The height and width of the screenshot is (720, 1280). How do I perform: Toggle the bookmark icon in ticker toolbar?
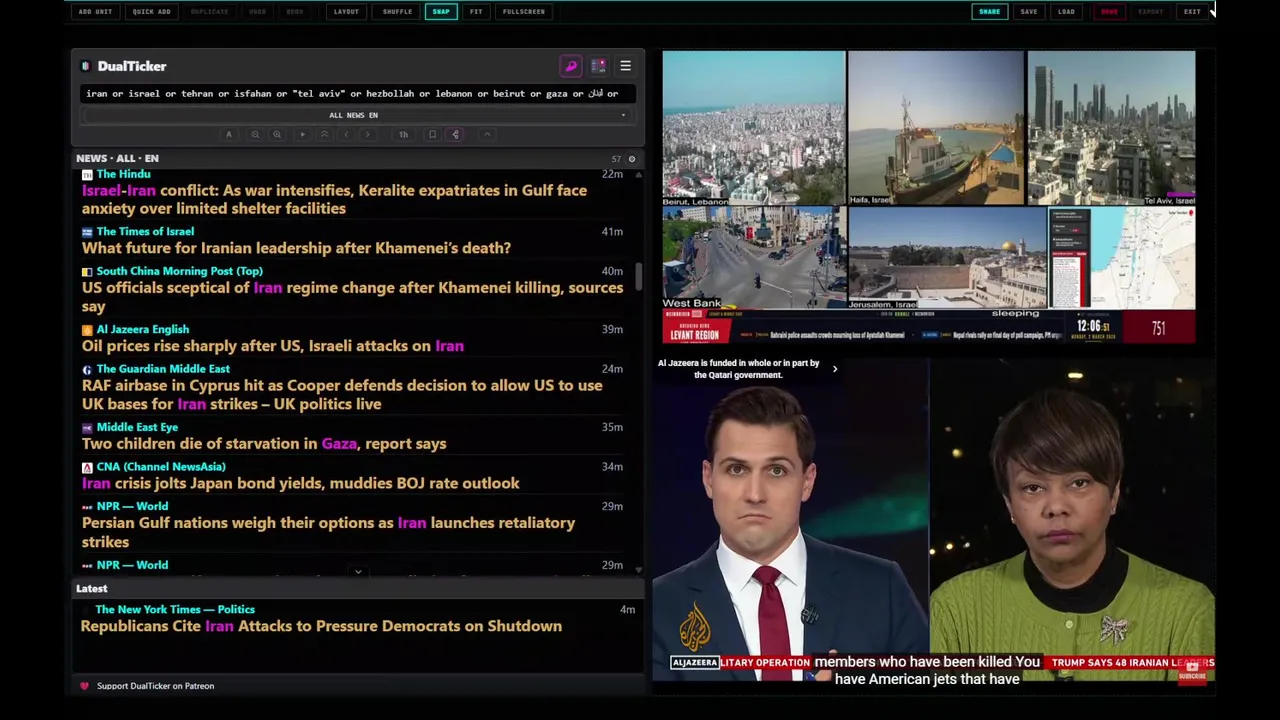tap(432, 134)
